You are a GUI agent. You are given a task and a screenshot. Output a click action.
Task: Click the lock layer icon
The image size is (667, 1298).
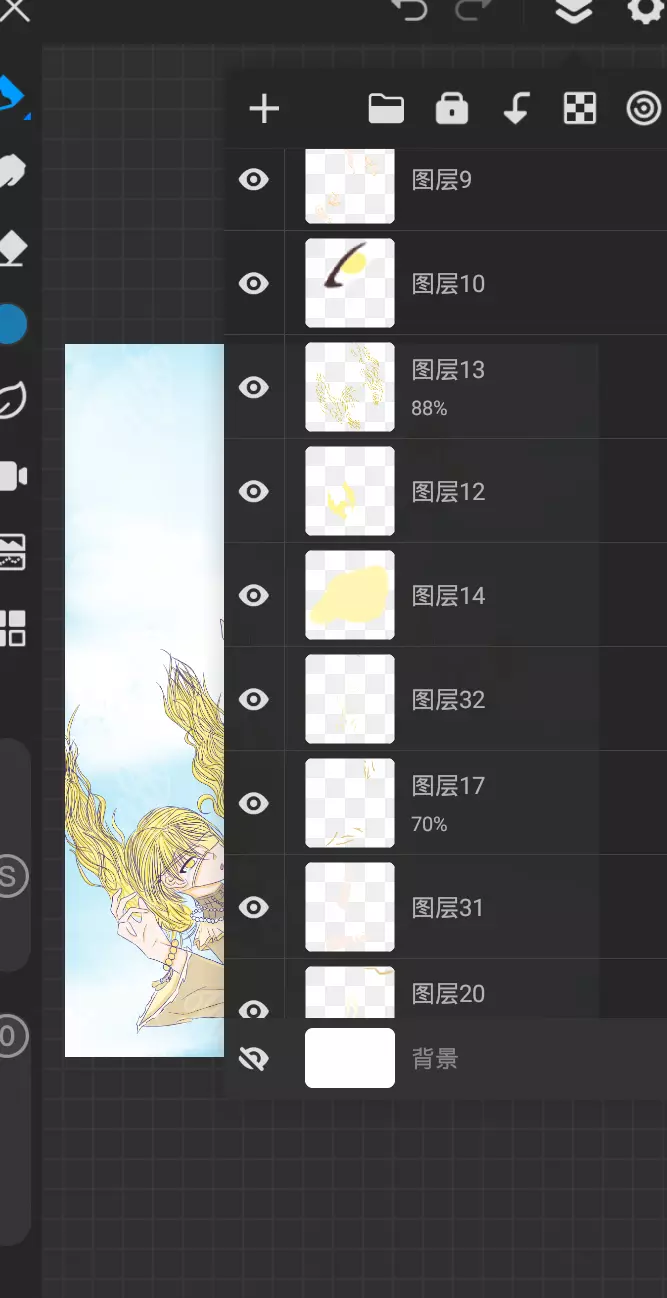(x=452, y=108)
